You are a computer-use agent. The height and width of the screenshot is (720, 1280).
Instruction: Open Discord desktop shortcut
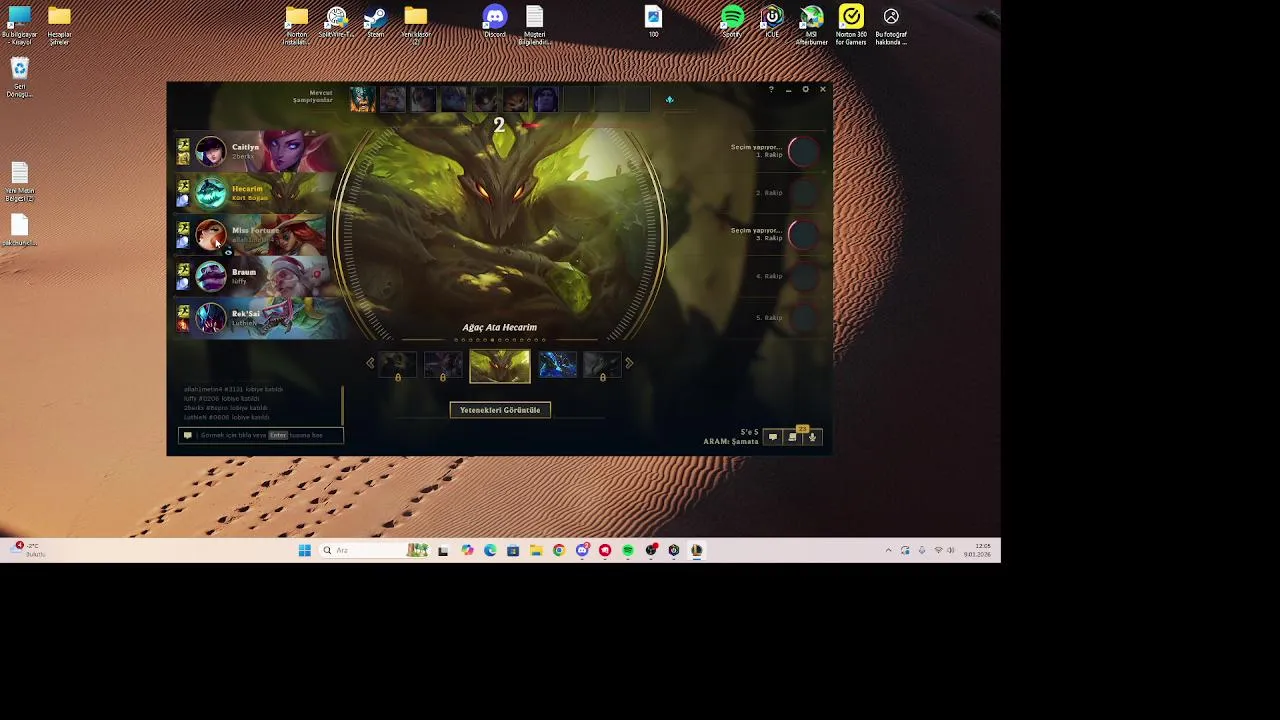pos(495,23)
